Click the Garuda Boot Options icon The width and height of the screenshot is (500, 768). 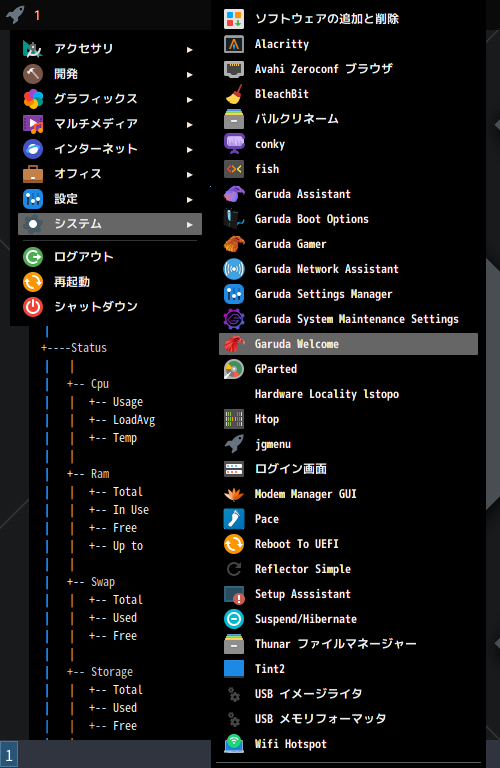(x=234, y=219)
